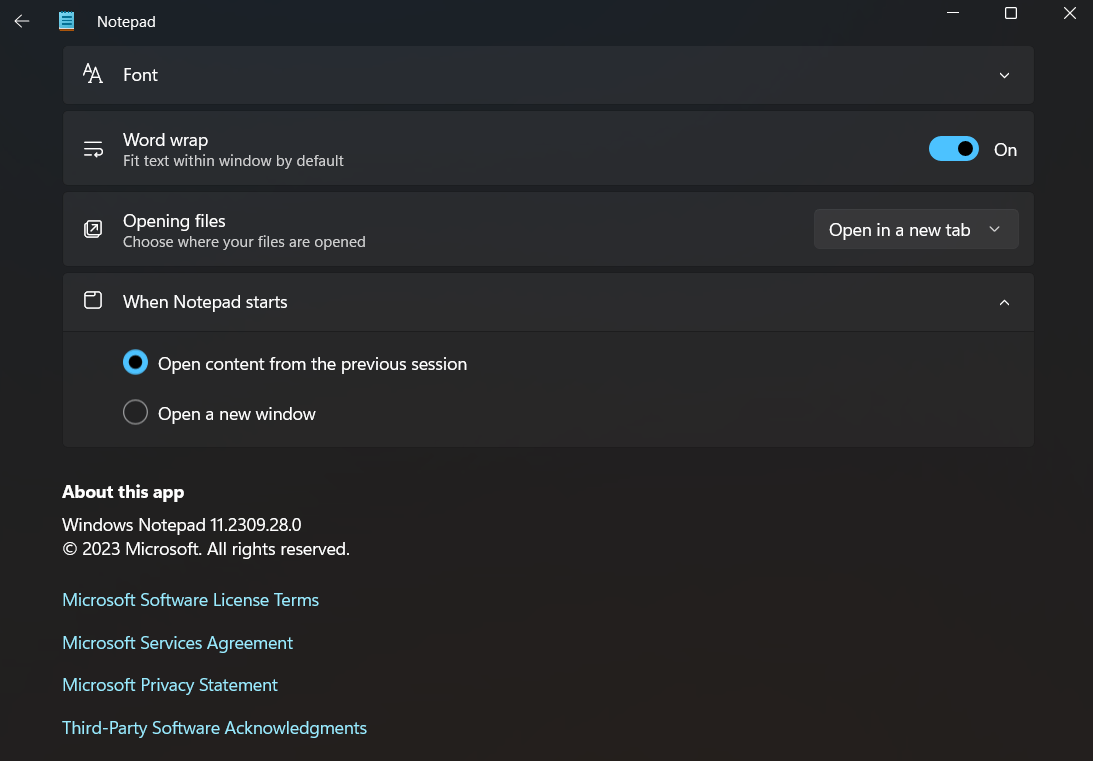This screenshot has height=761, width=1093.
Task: Click the Word wrap icon
Action: [x=93, y=148]
